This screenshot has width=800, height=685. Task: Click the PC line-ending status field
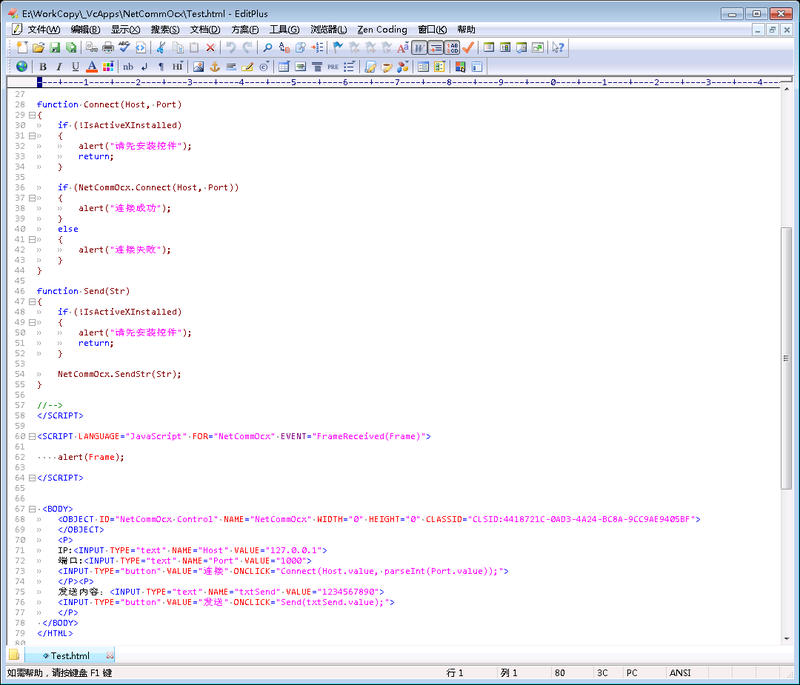point(632,673)
